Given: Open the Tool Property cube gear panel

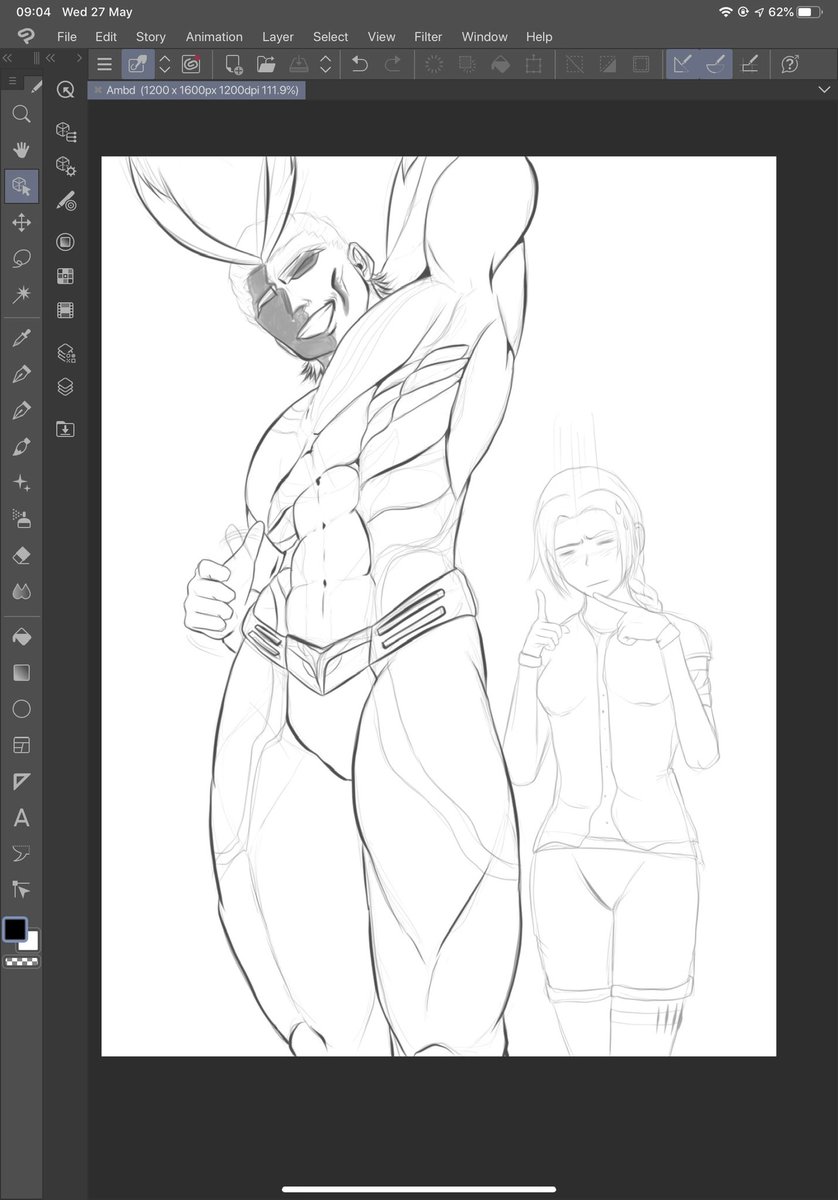Looking at the screenshot, I should point(66,166).
